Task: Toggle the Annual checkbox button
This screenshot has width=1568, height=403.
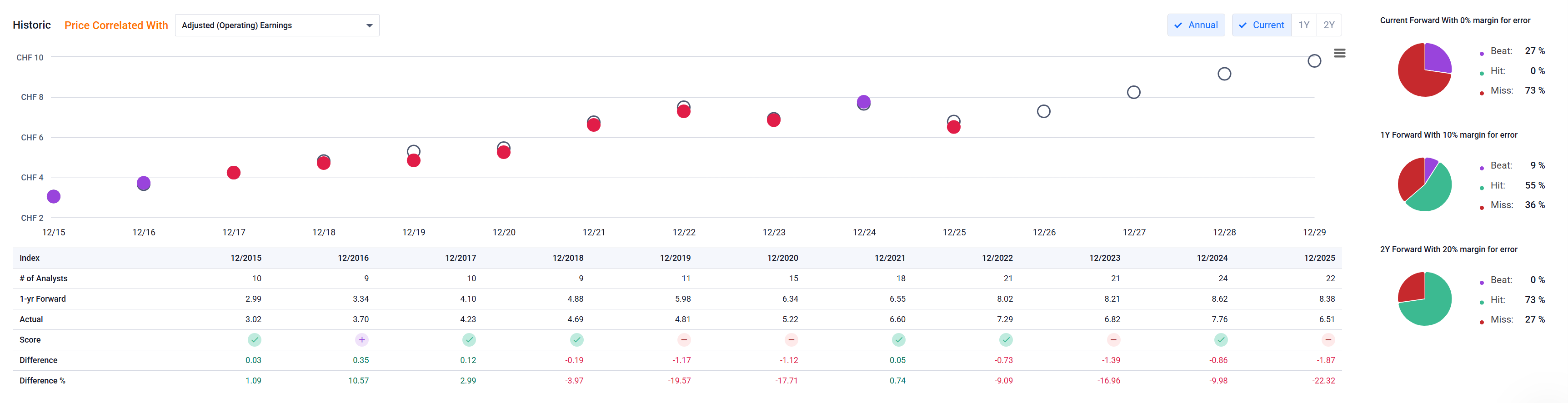Action: coord(1196,25)
